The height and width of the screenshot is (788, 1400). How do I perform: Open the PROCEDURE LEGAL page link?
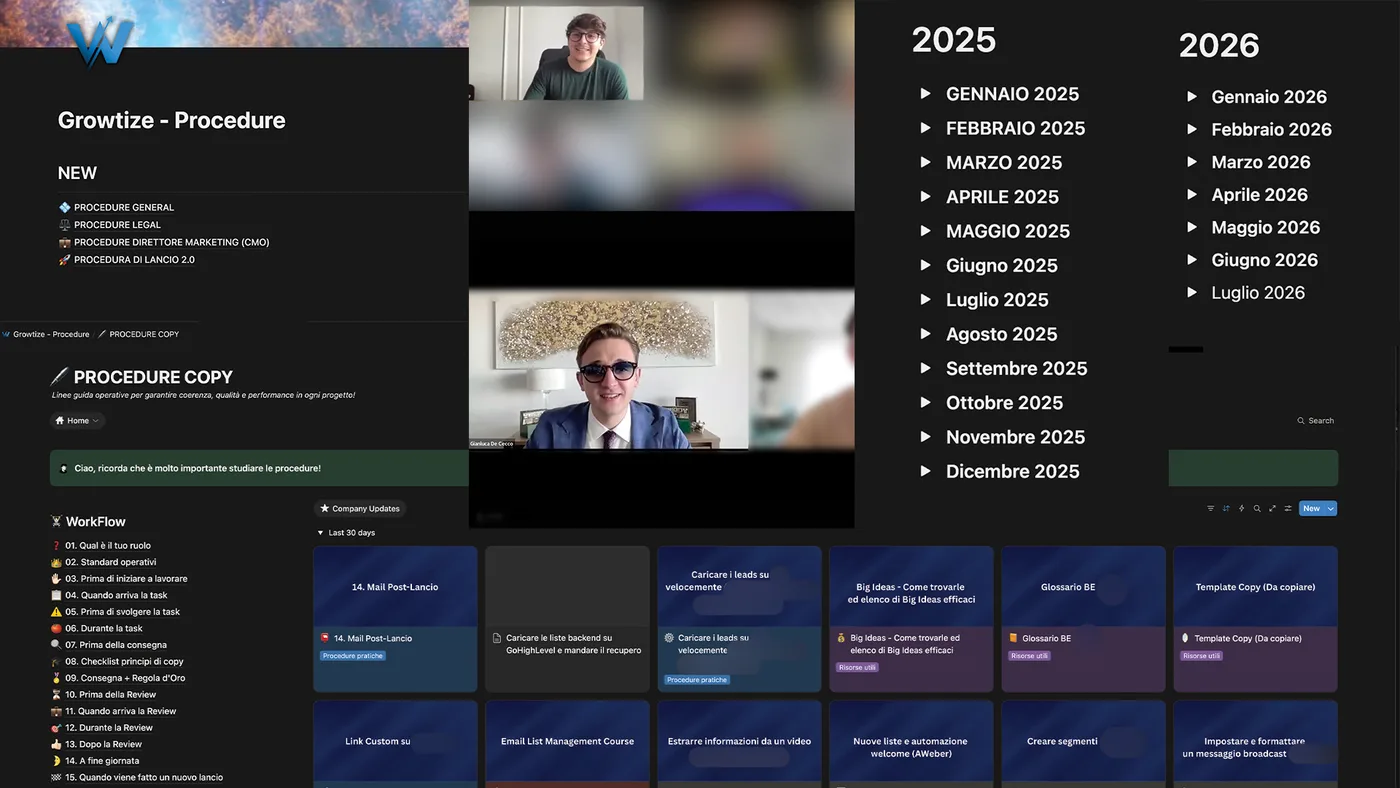pos(110,225)
